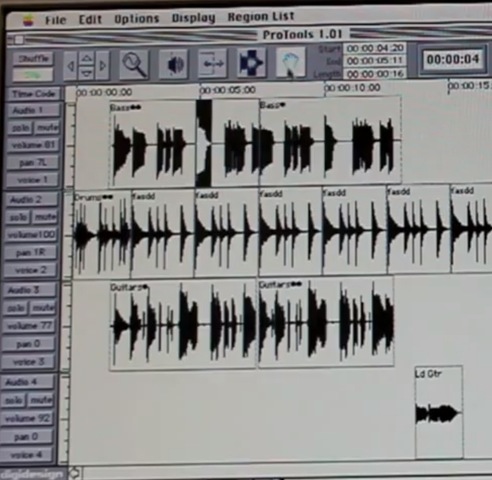The height and width of the screenshot is (480, 492).
Task: Click the left arrow zoom button
Action: tap(70, 66)
